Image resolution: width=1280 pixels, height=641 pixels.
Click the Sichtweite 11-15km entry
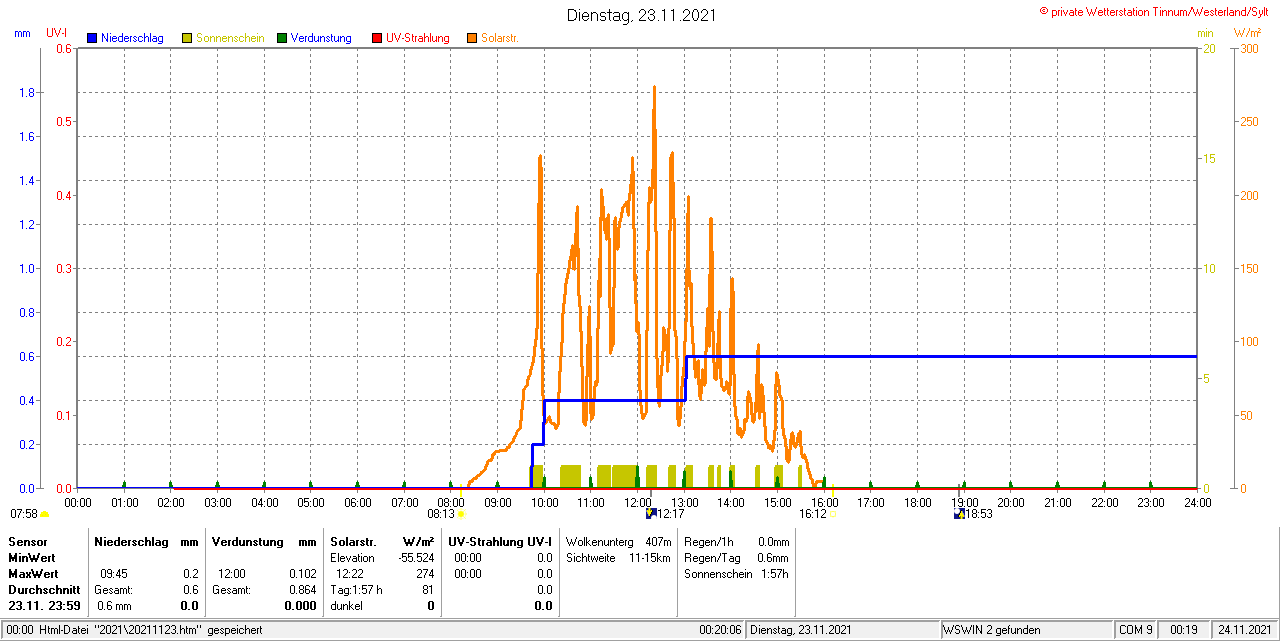[618, 558]
